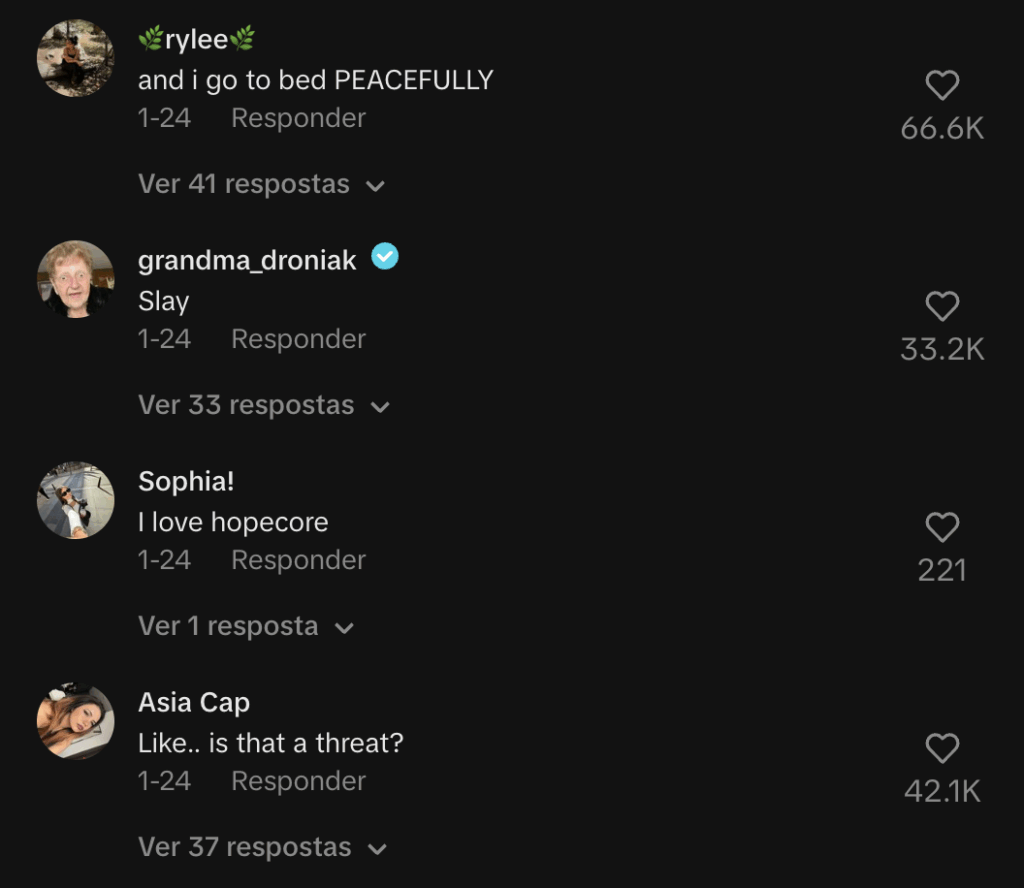Like rylee's PEACEFULLY comment
The height and width of the screenshot is (888, 1024).
[942, 87]
